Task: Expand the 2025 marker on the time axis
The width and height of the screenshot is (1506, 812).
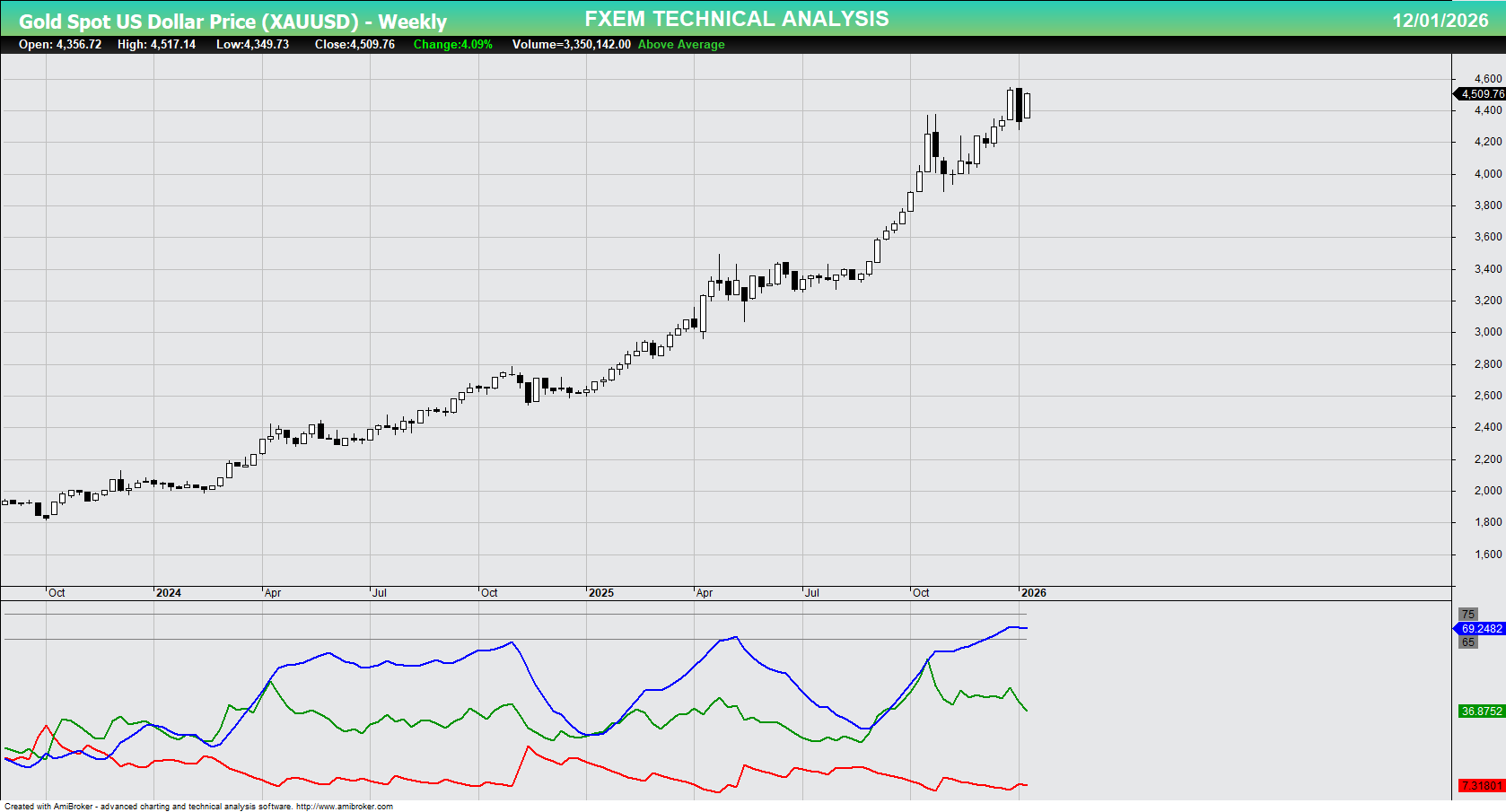Action: [x=600, y=592]
